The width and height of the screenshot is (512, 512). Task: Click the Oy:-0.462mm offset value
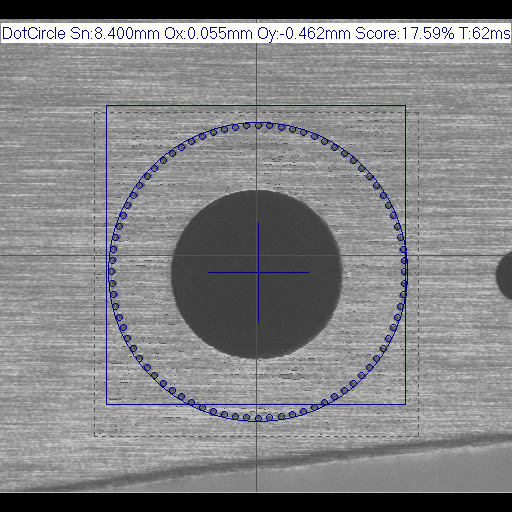coord(304,34)
